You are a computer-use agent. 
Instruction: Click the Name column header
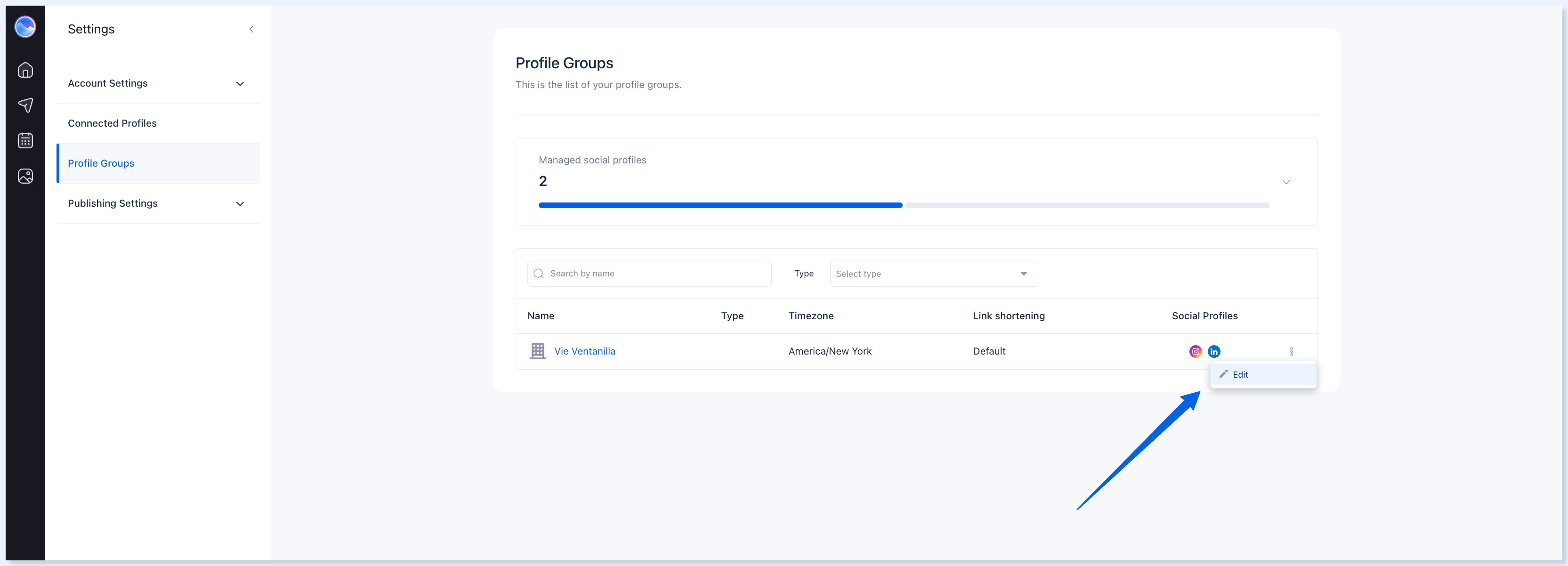click(541, 316)
